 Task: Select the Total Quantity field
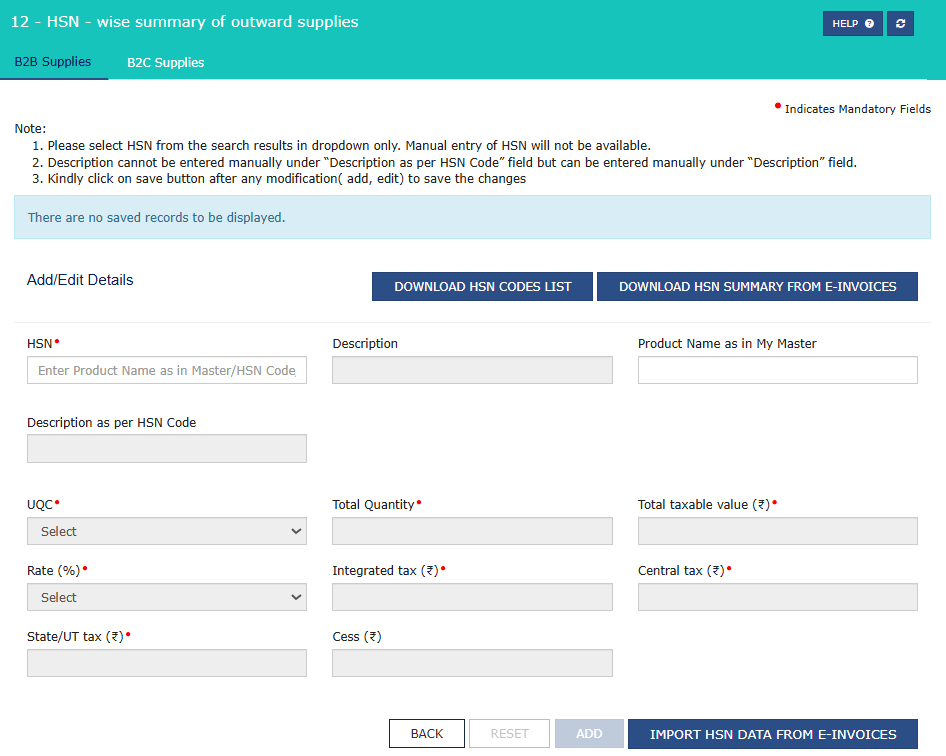472,531
